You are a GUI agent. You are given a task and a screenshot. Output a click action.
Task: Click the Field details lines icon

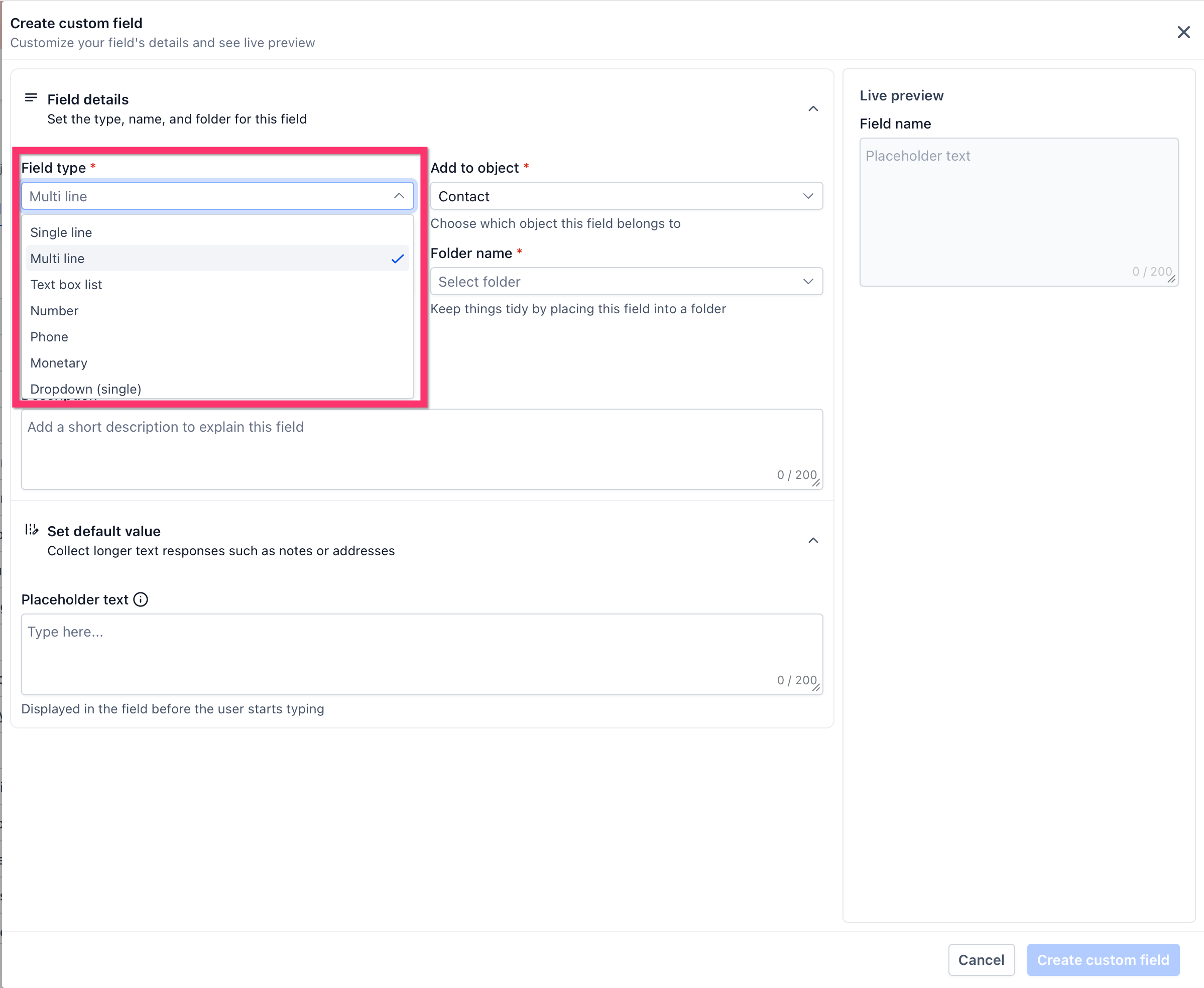tap(31, 98)
